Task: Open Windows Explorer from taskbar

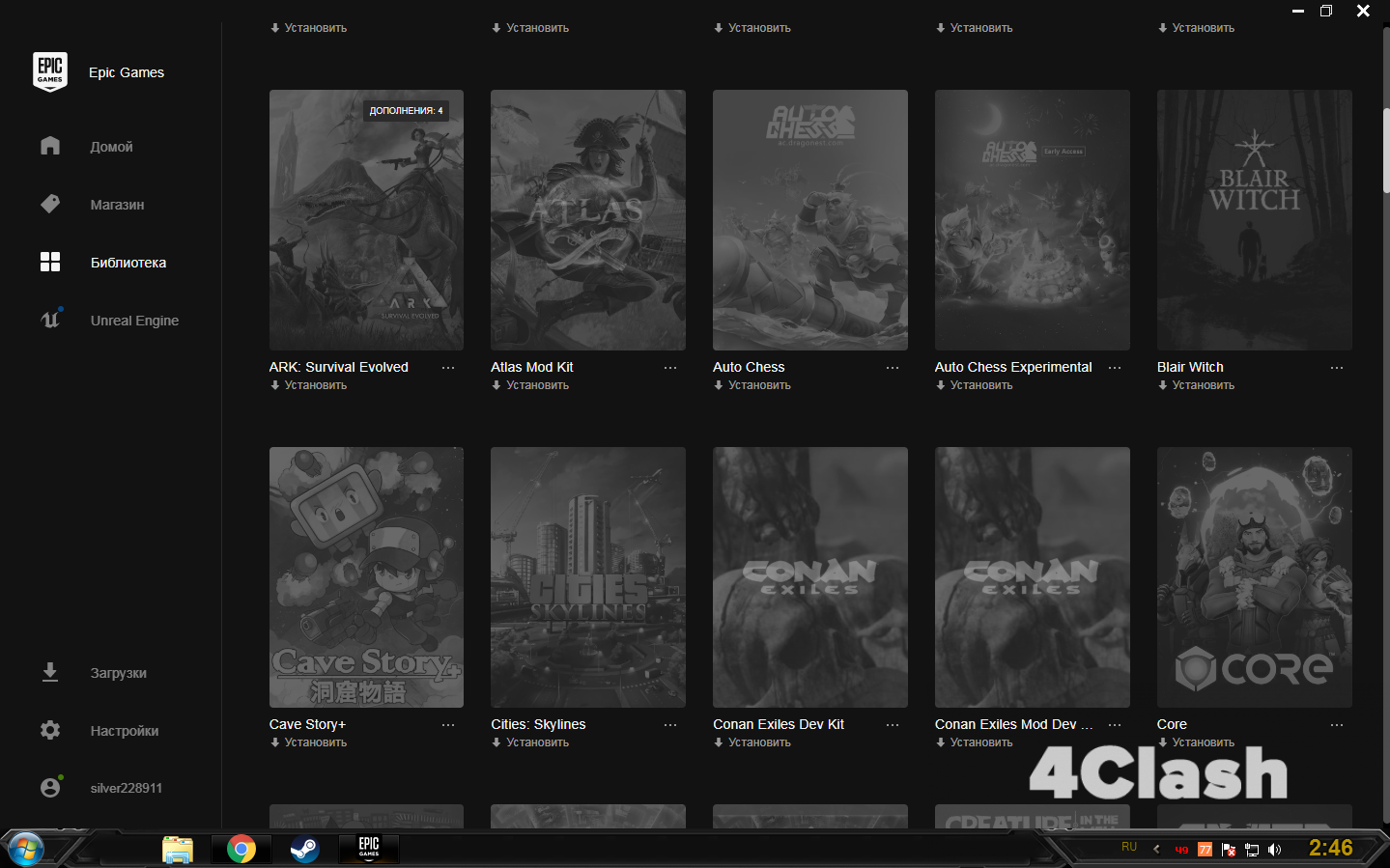Action: [178, 850]
